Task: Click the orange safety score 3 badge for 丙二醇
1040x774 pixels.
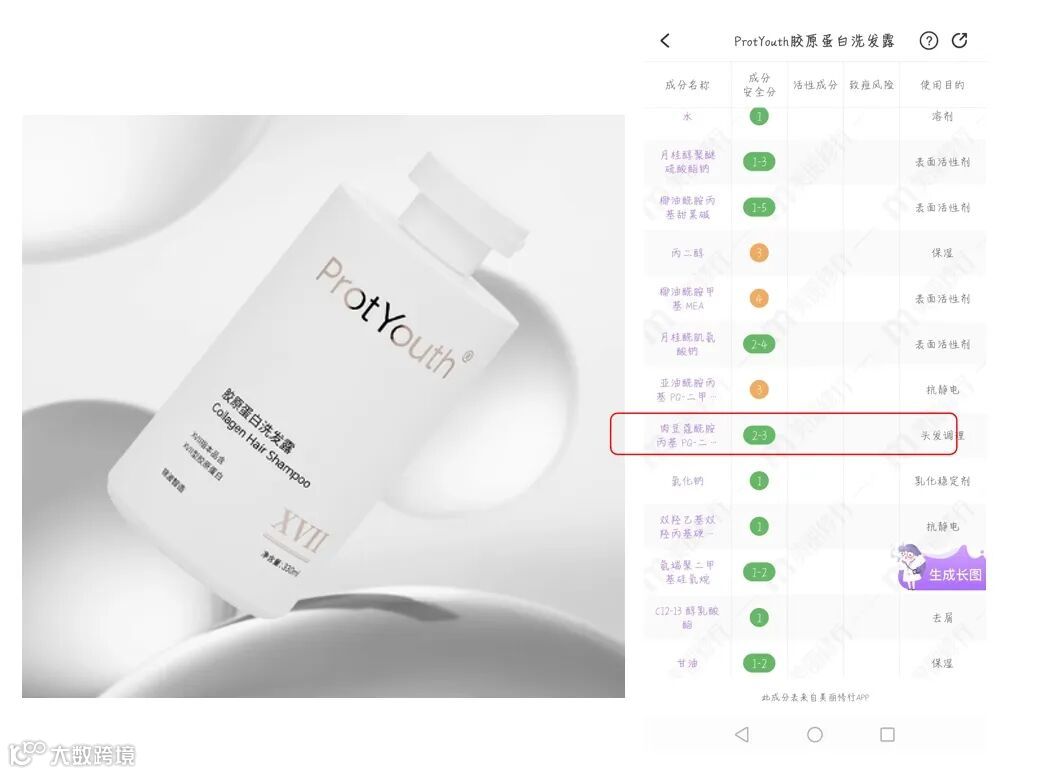Action: click(x=759, y=253)
